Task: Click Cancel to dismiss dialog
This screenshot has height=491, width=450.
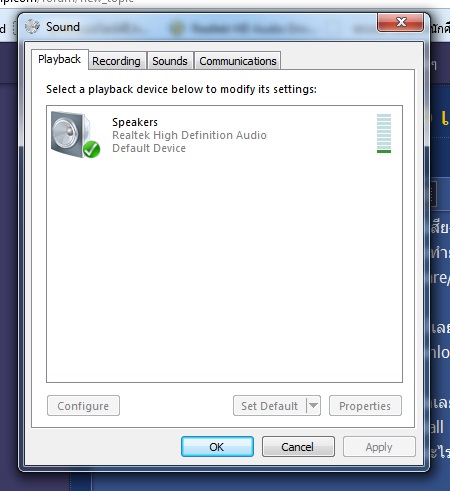Action: pyautogui.click(x=298, y=447)
